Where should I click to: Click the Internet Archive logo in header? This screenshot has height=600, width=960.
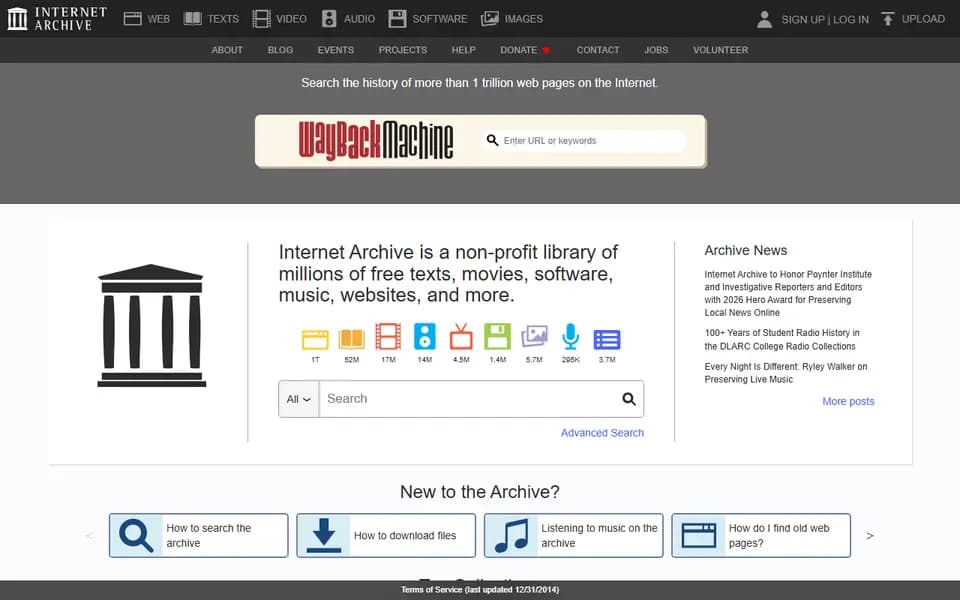[x=57, y=18]
